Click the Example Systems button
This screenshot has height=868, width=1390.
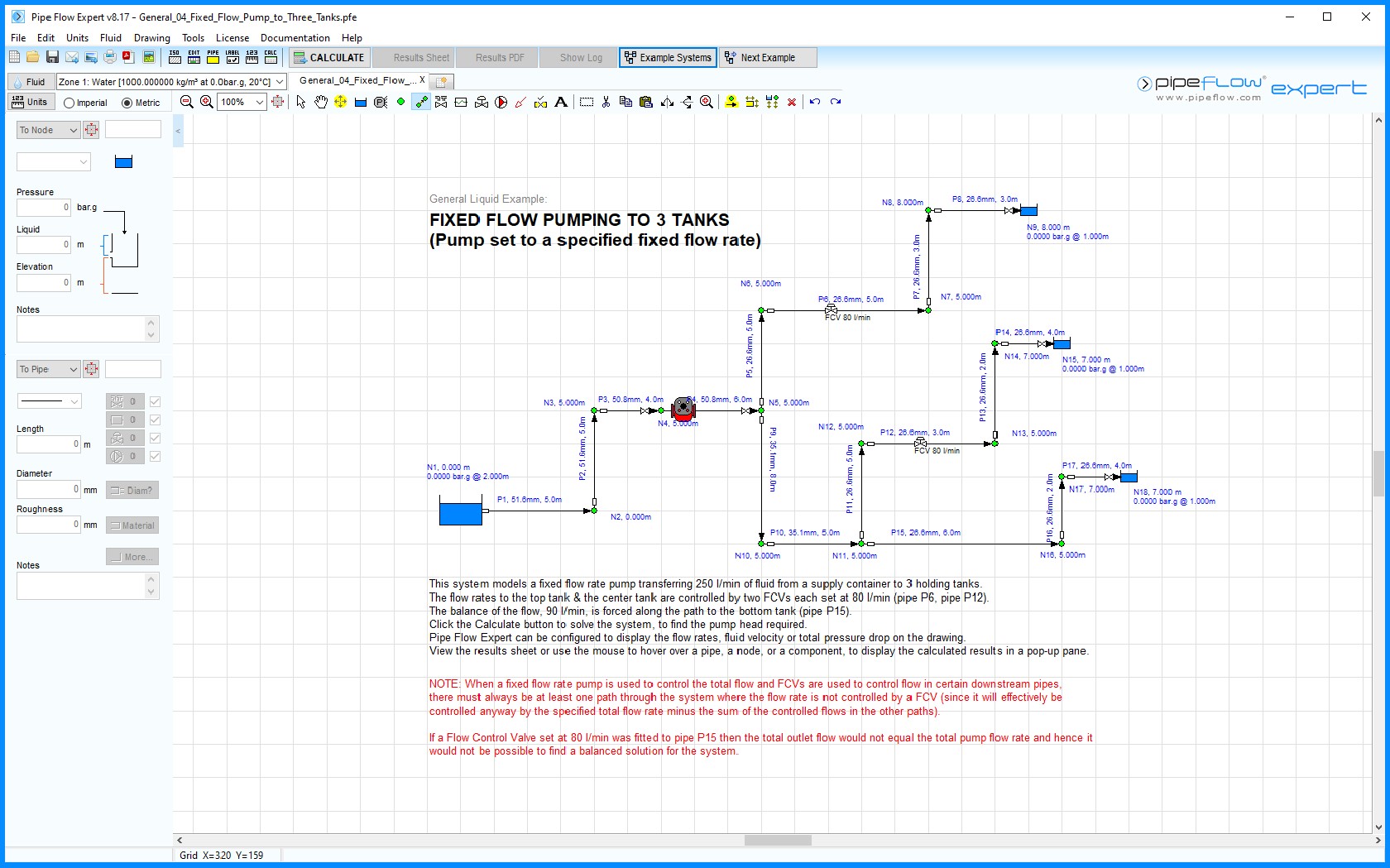pyautogui.click(x=668, y=57)
